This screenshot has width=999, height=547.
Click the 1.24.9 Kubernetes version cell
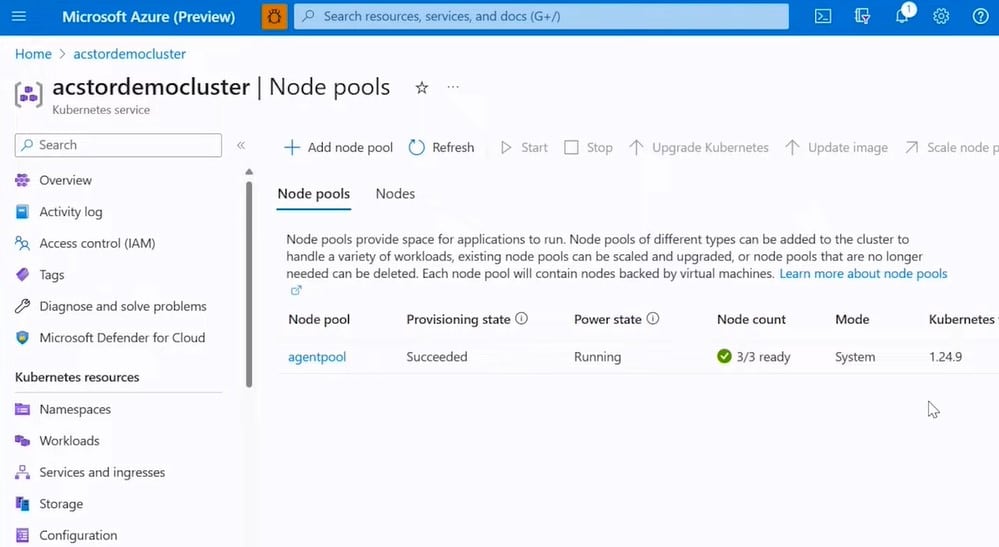click(x=945, y=357)
